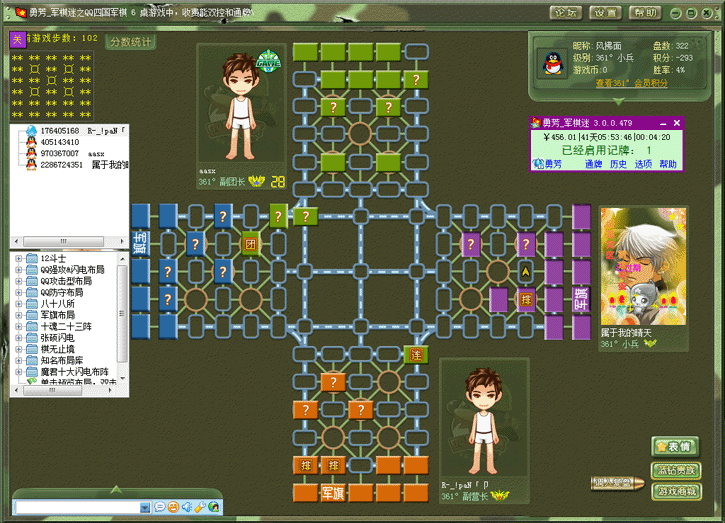Expand the QQ防守布局 tree folder

20,292
